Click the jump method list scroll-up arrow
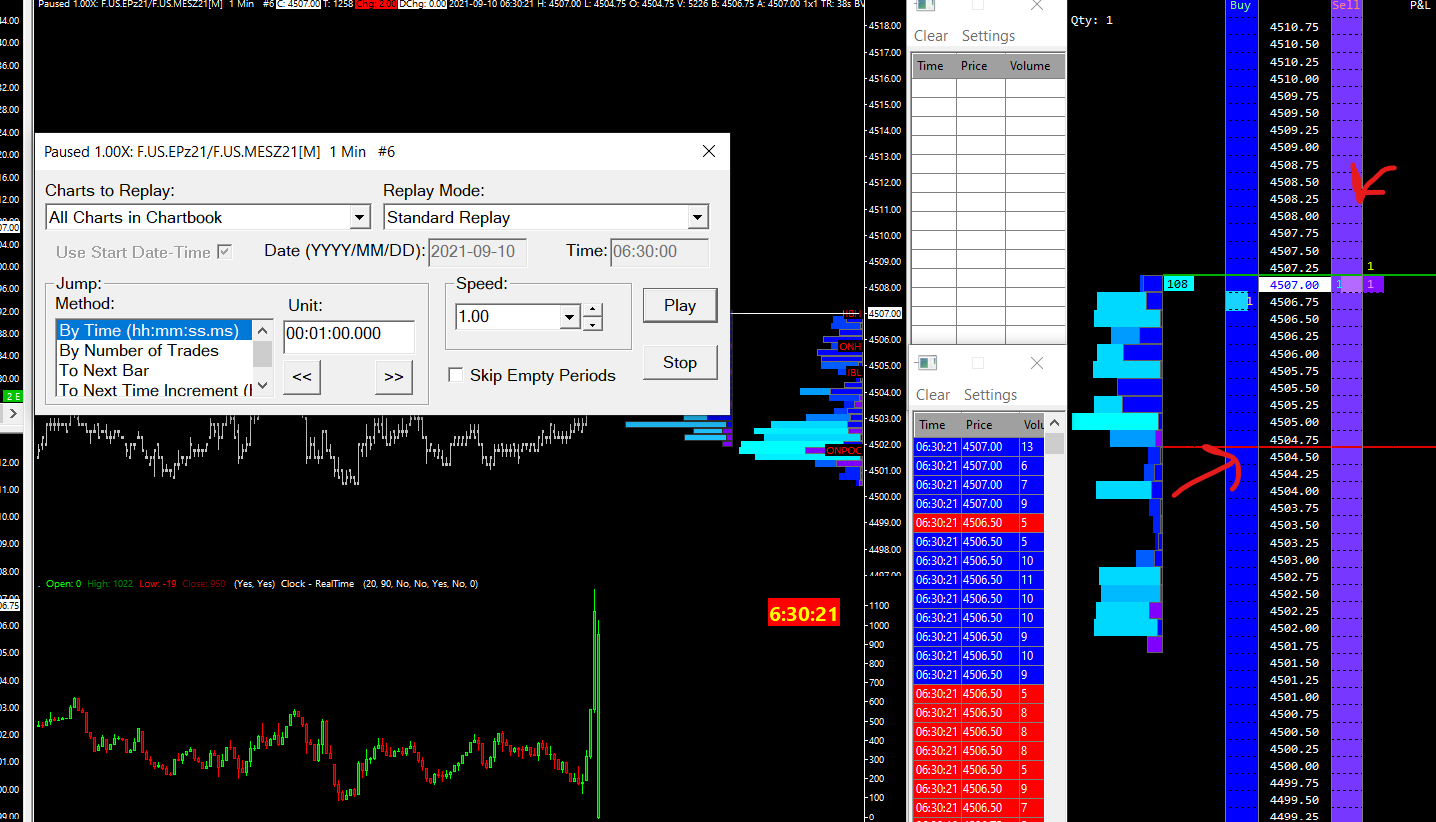The width and height of the screenshot is (1436, 822). coord(262,329)
